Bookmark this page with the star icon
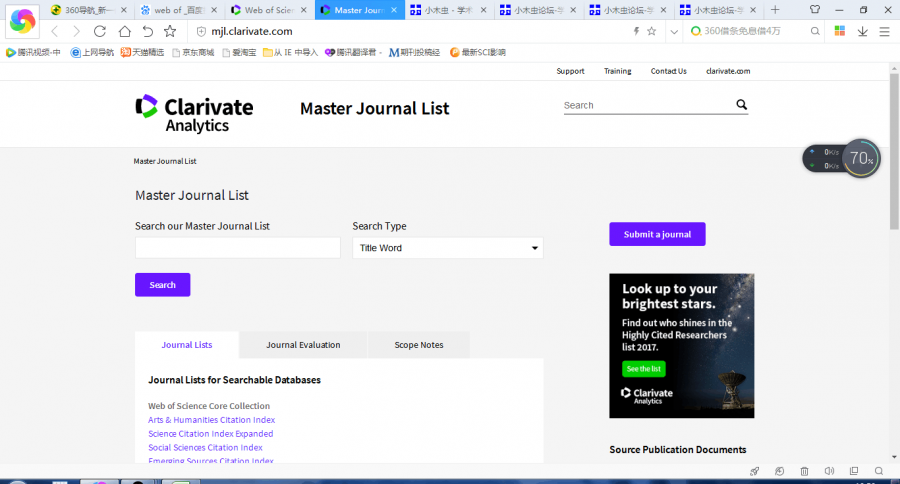This screenshot has width=900, height=484. point(170,31)
